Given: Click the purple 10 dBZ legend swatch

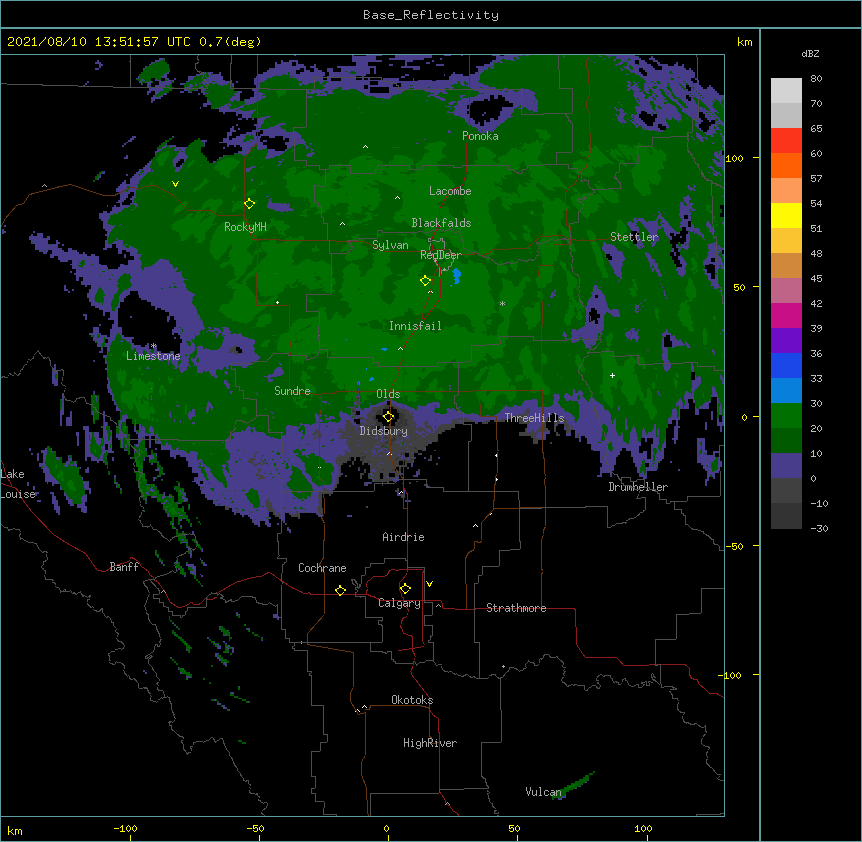Looking at the screenshot, I should (786, 466).
